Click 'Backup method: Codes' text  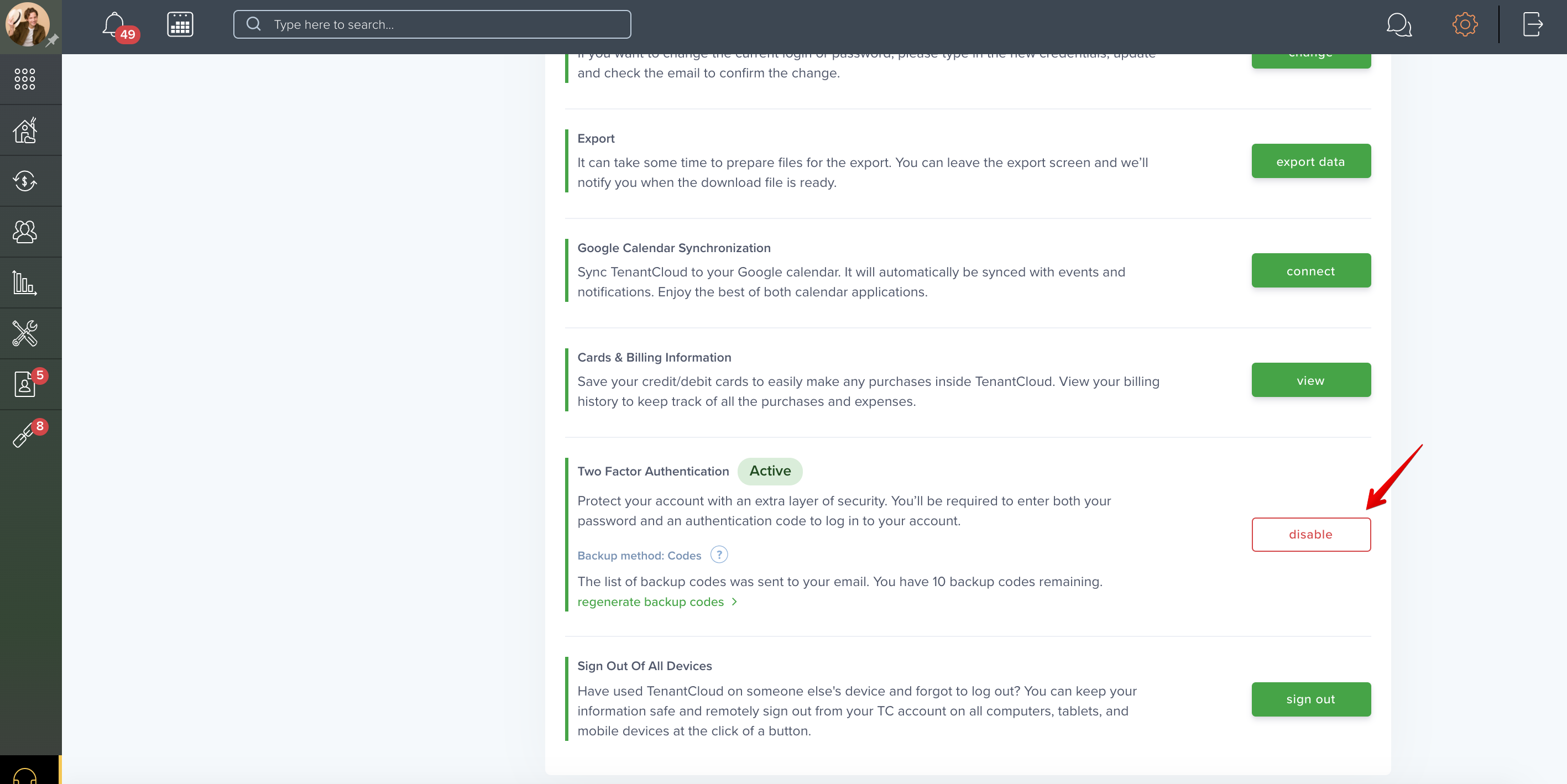[639, 555]
